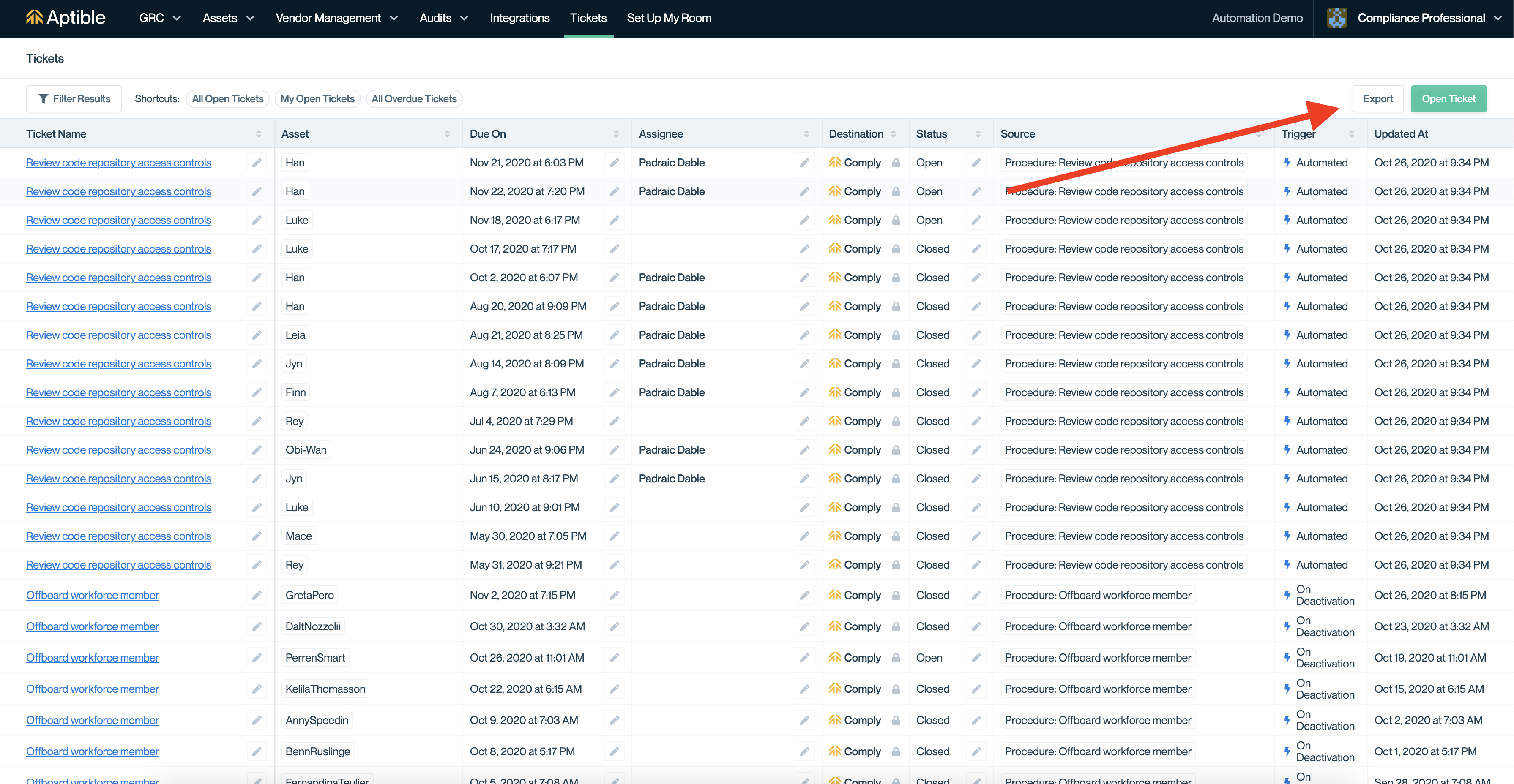The height and width of the screenshot is (784, 1514).
Task: Edit assignee pencil for GretaPero ticket
Action: coord(805,595)
